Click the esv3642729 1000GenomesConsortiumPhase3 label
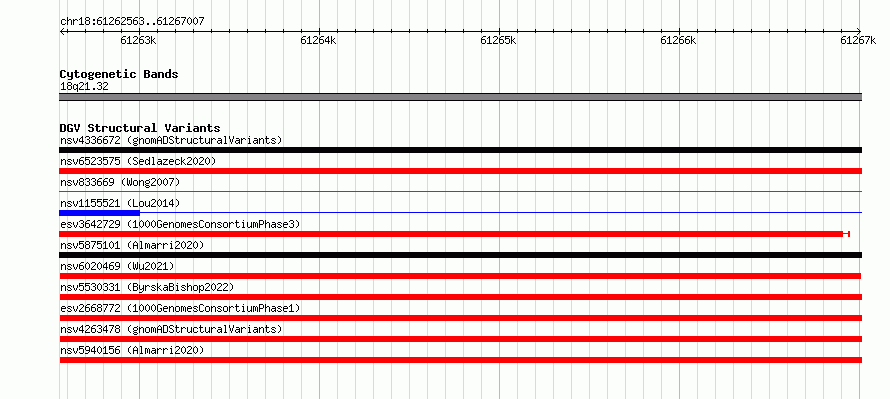Image resolution: width=890 pixels, height=399 pixels. coord(180,224)
